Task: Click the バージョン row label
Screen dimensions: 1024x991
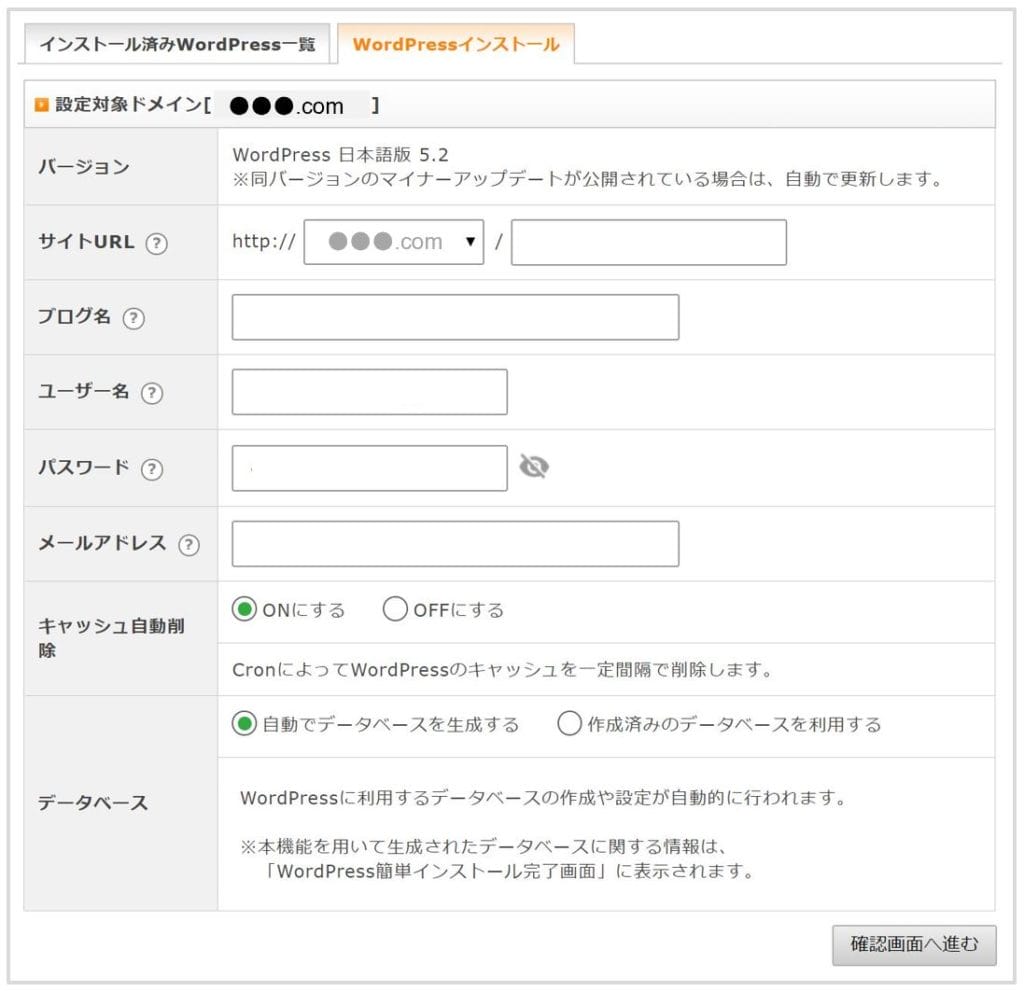Action: (84, 167)
